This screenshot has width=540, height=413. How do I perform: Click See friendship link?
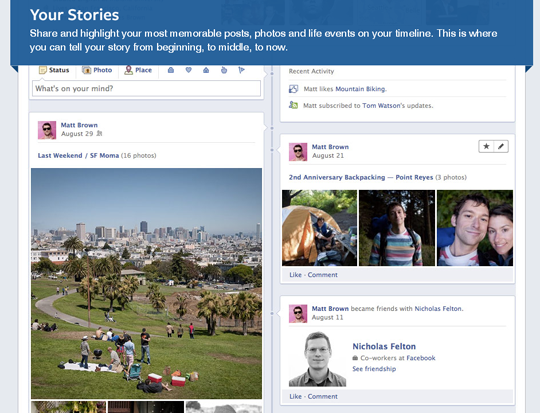tap(374, 369)
